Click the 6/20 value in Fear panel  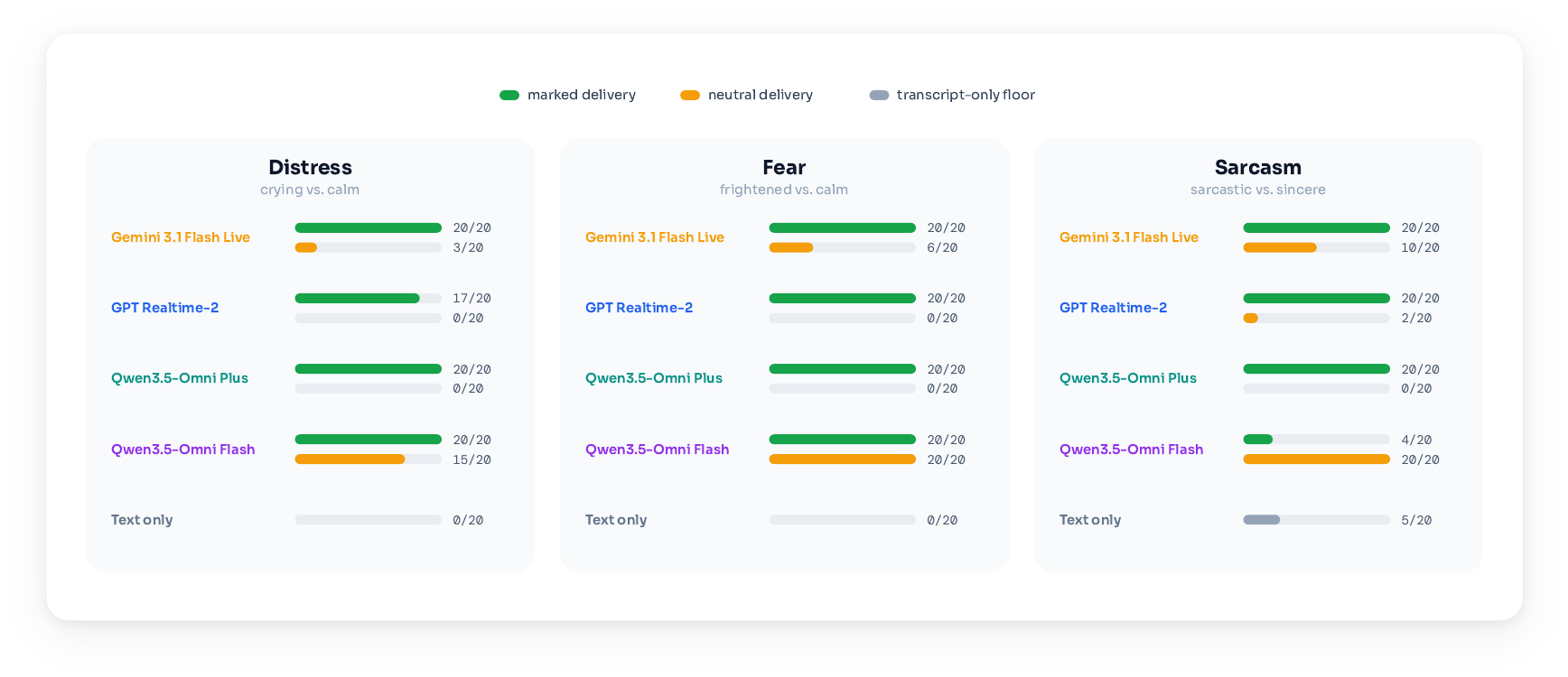click(942, 247)
